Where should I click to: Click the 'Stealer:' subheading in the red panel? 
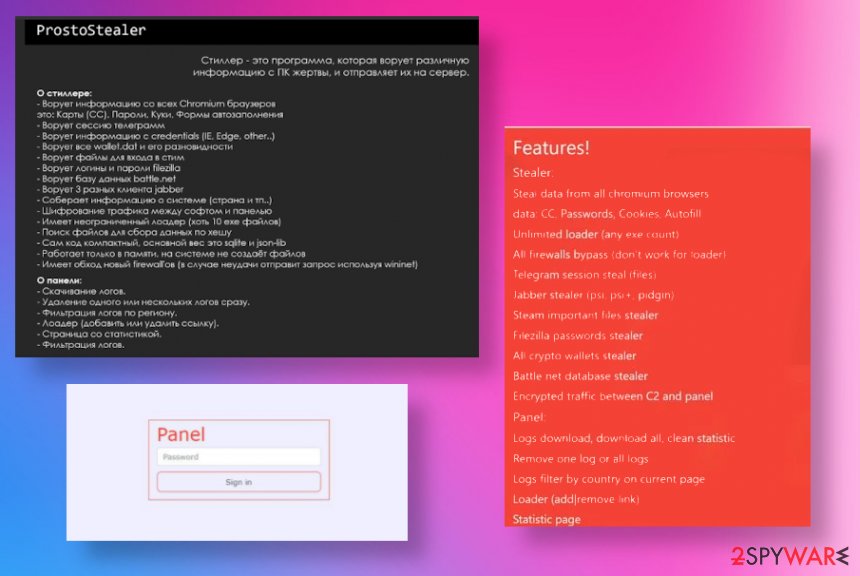tap(533, 172)
